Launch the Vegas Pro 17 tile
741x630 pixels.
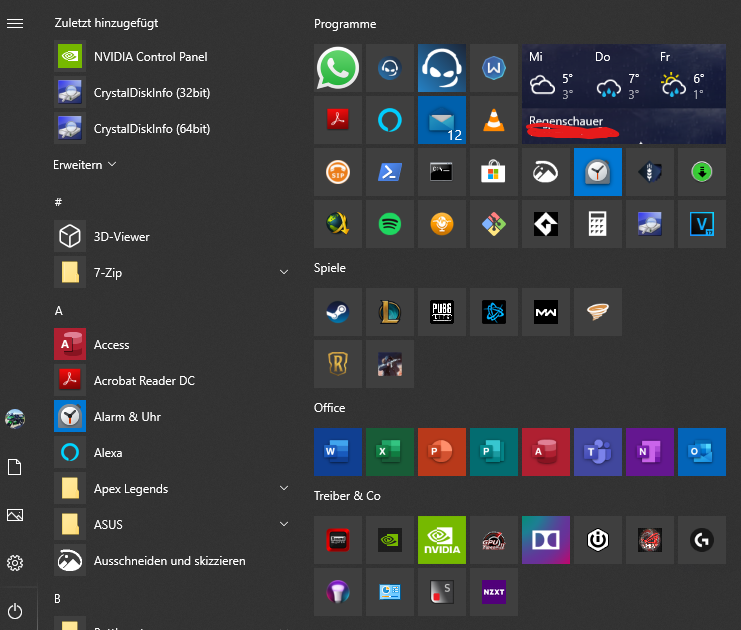tap(702, 224)
